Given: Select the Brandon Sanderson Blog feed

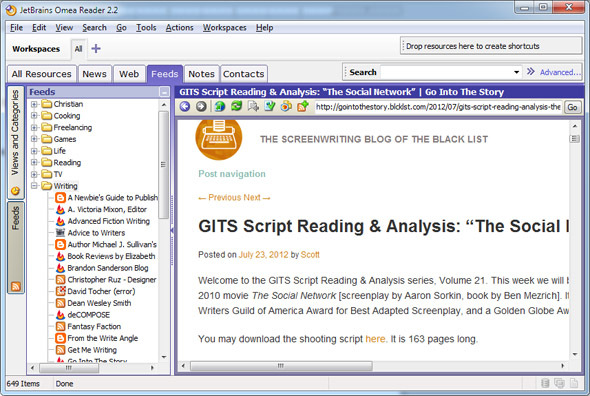Looking at the screenshot, I should tap(108, 268).
